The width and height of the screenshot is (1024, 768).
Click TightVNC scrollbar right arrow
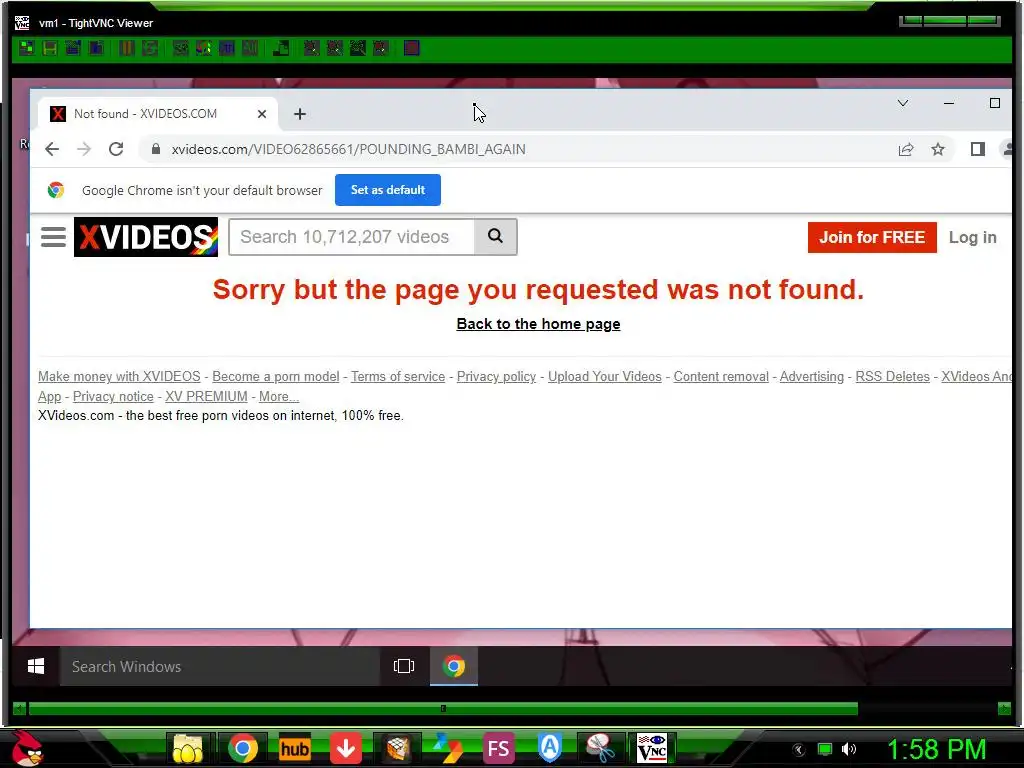coord(1004,709)
